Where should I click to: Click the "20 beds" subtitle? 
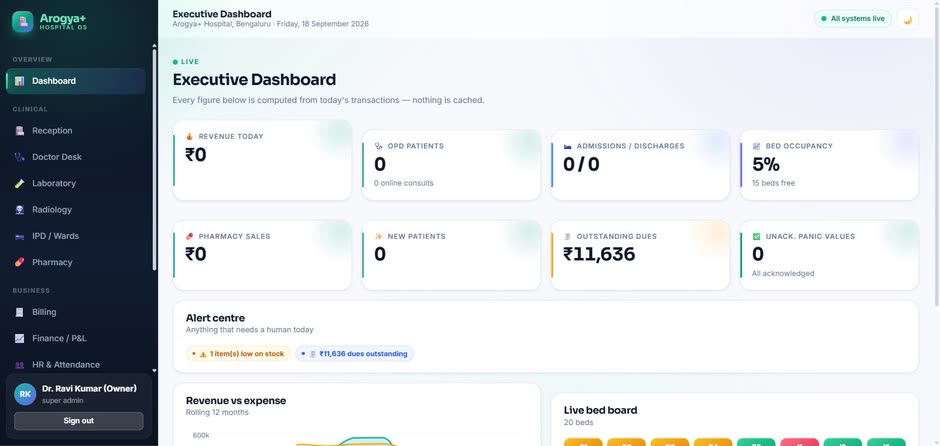[579, 423]
